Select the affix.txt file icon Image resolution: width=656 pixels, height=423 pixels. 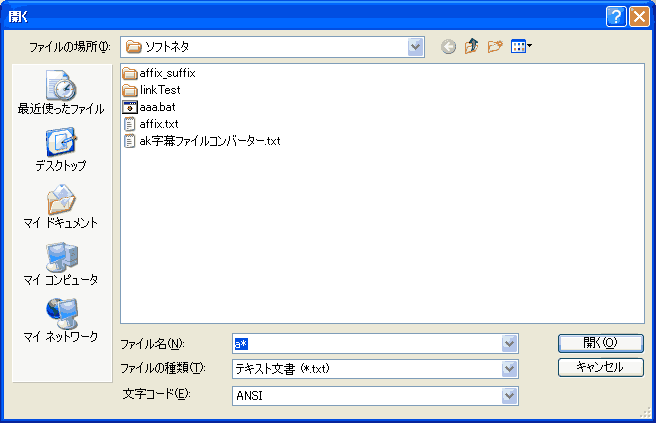pyautogui.click(x=130, y=124)
